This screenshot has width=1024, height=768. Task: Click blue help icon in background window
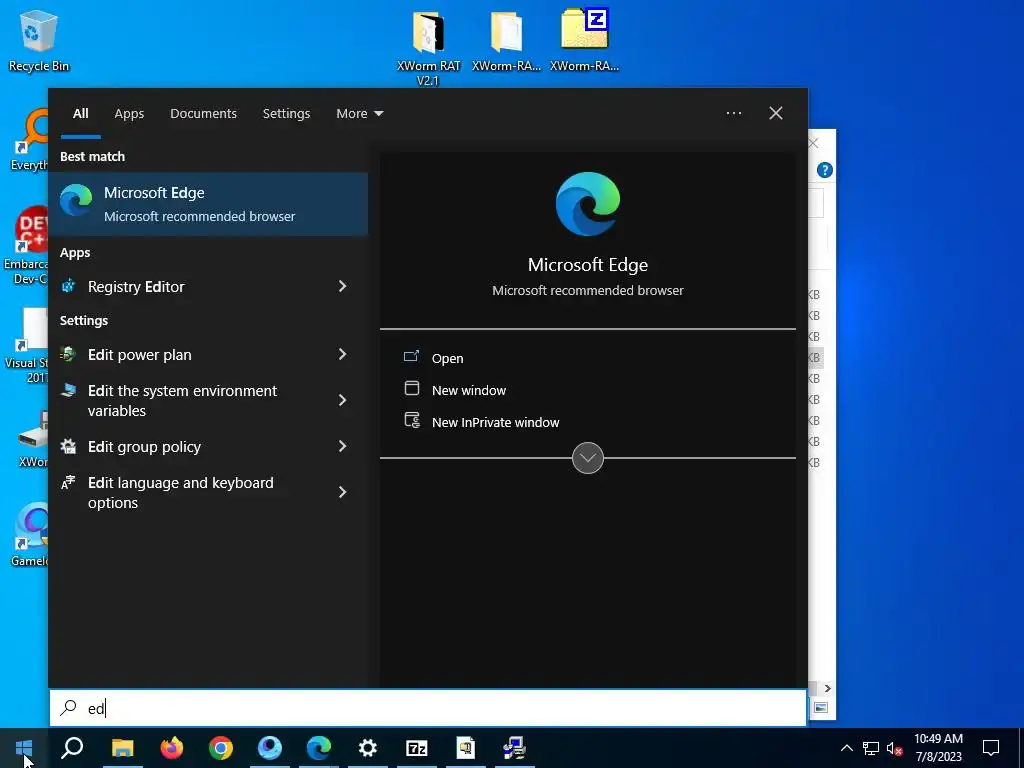(825, 170)
